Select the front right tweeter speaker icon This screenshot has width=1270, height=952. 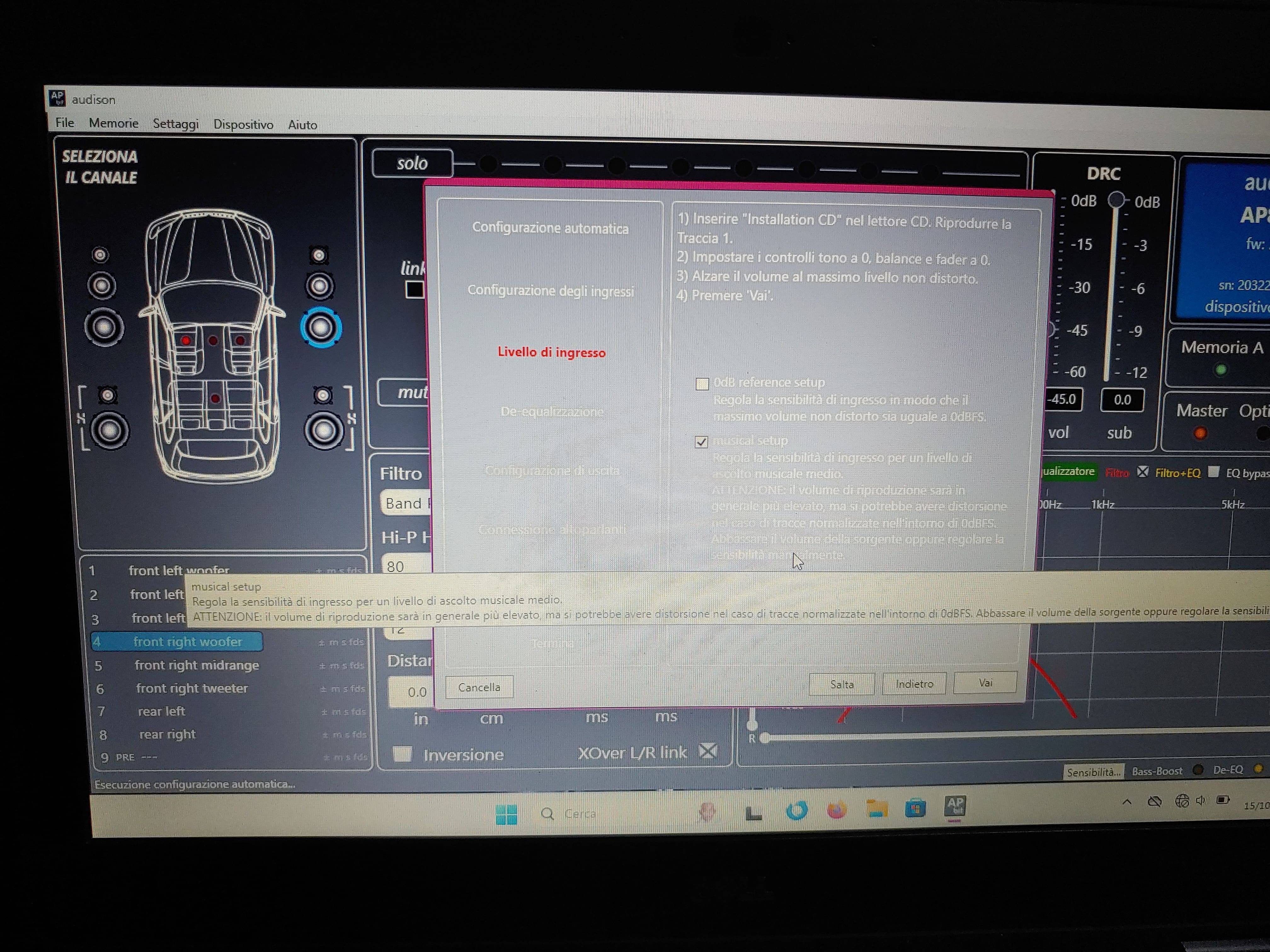[x=319, y=255]
